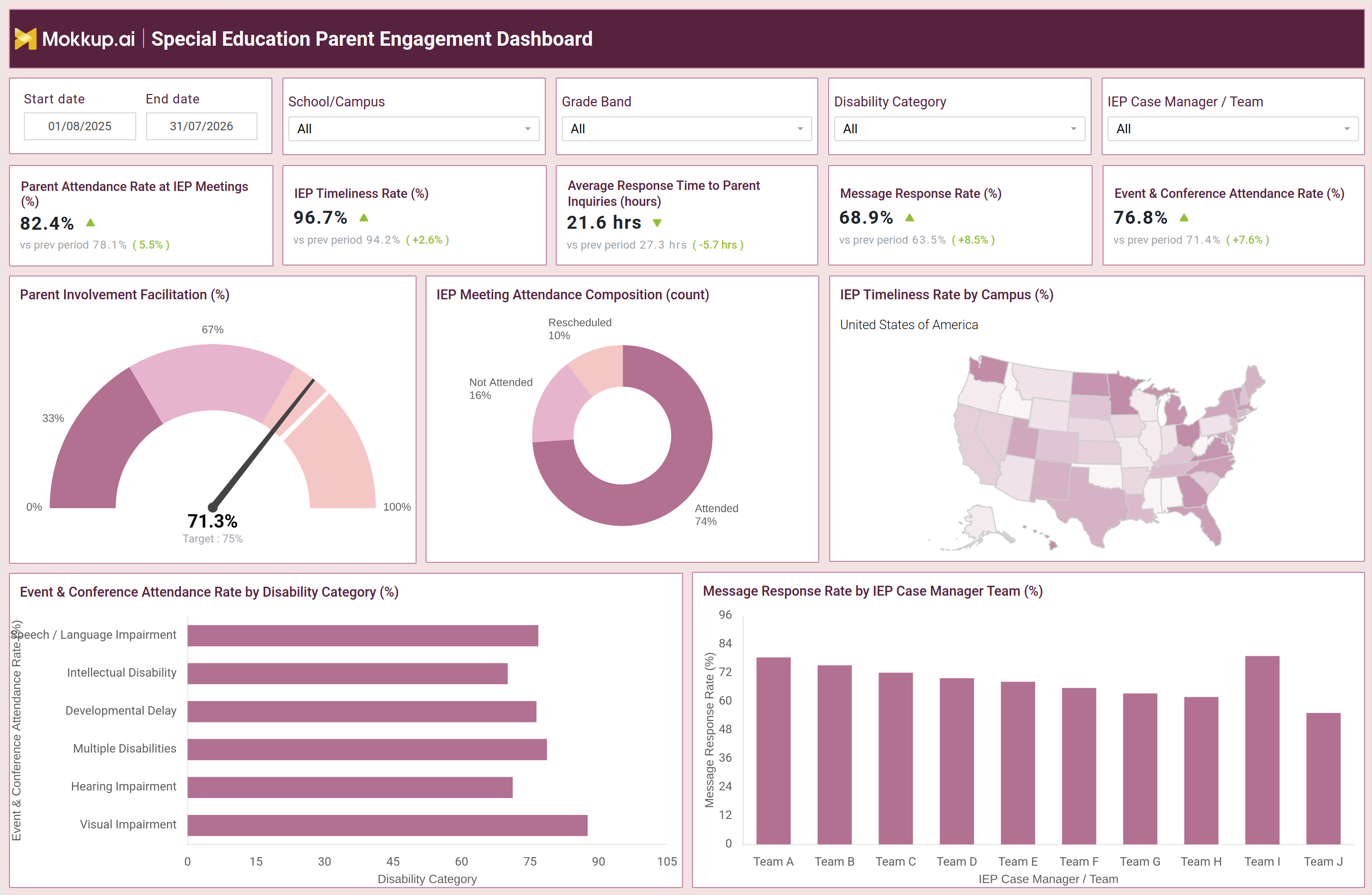Click the Attended 74% label
Image resolution: width=1372 pixels, height=895 pixels.
[x=716, y=515]
